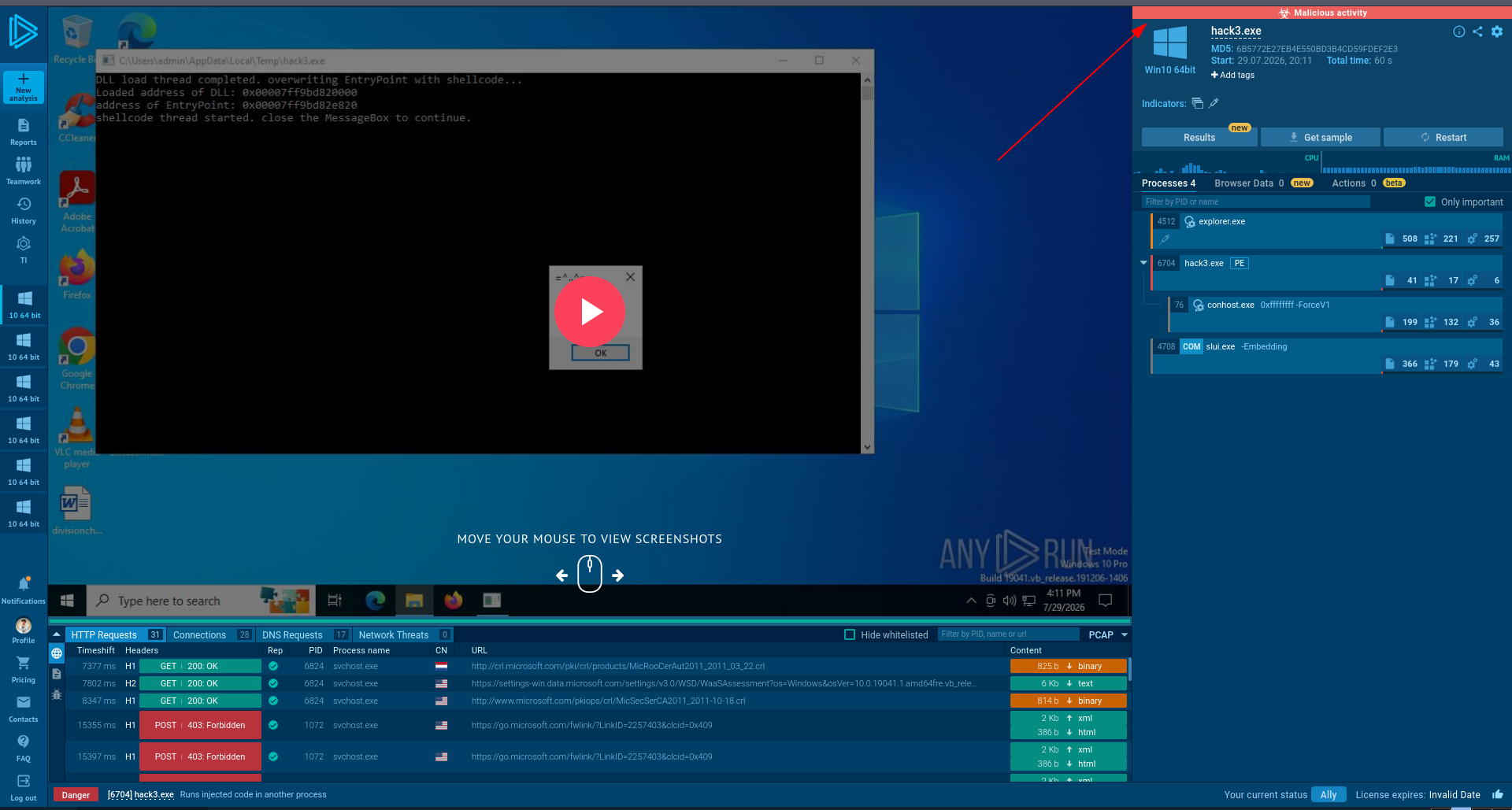Toggle the Only important checkbox
Image resolution: width=1512 pixels, height=810 pixels.
(x=1430, y=202)
